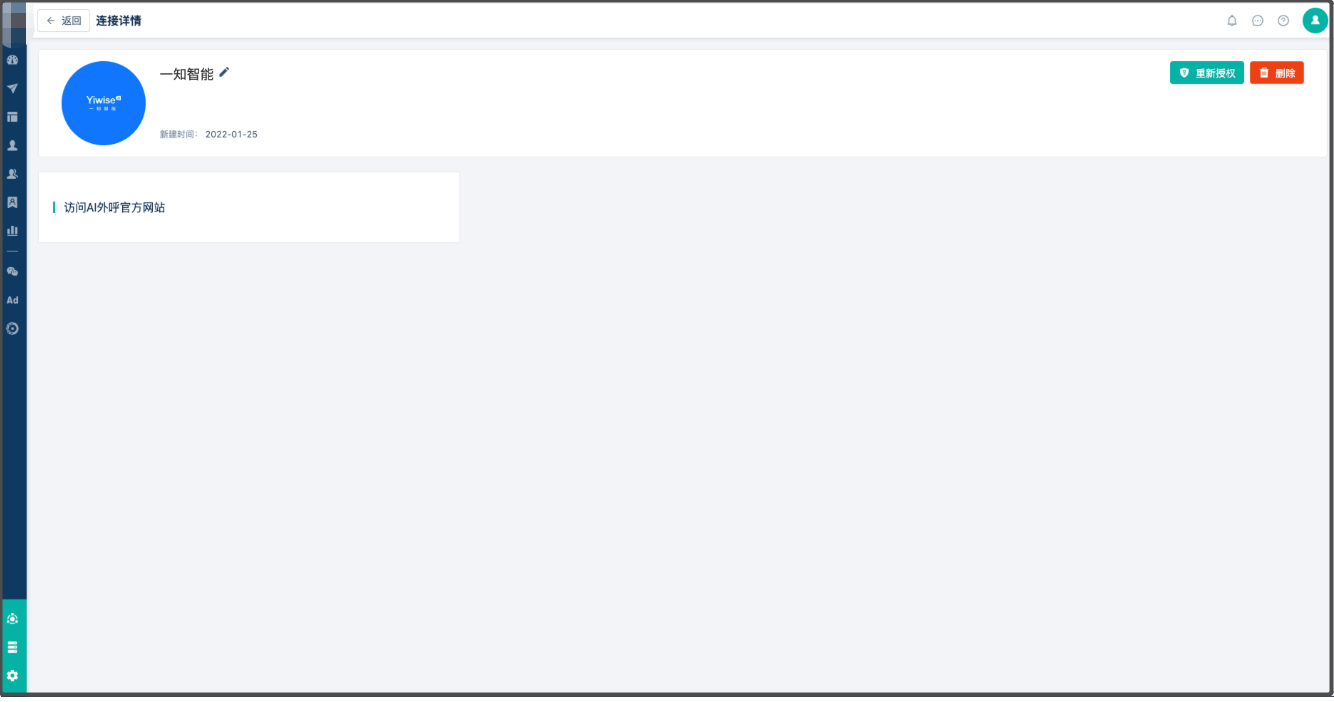Image resolution: width=1334 pixels, height=702 pixels.
Task: Open the bar chart statistics sidebar icon
Action: (x=13, y=230)
